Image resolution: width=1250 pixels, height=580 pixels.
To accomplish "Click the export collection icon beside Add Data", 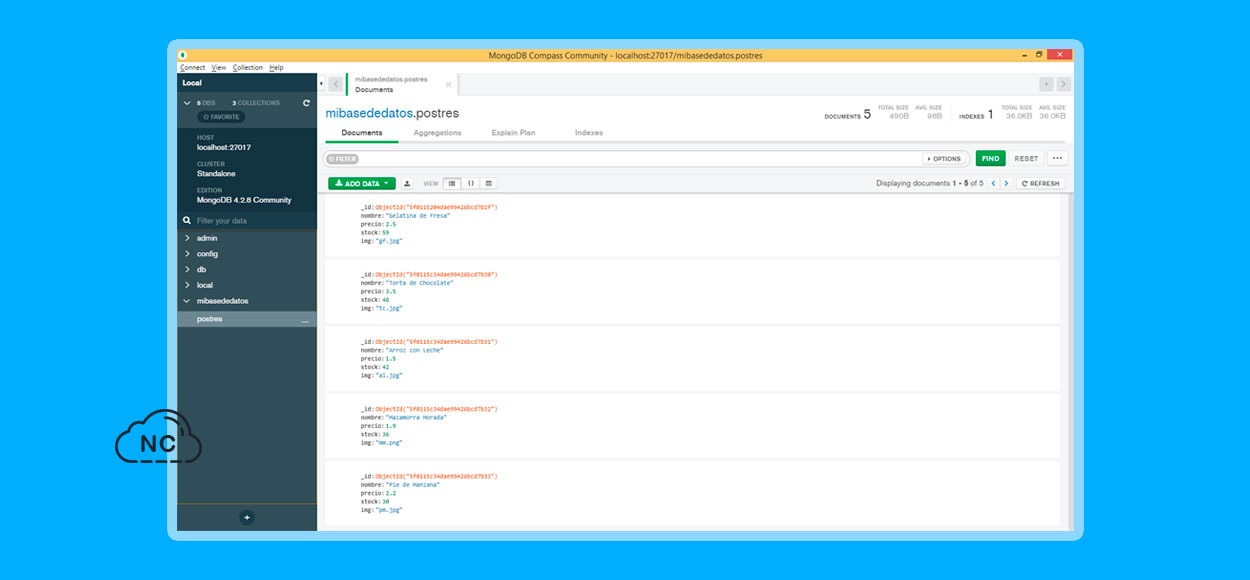I will [x=407, y=184].
